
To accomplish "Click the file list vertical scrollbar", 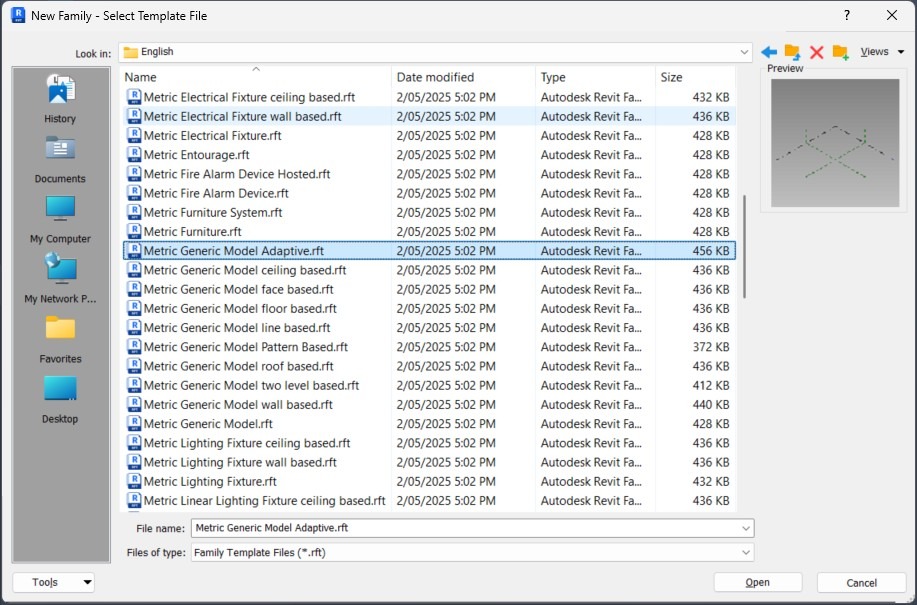I will coord(744,245).
